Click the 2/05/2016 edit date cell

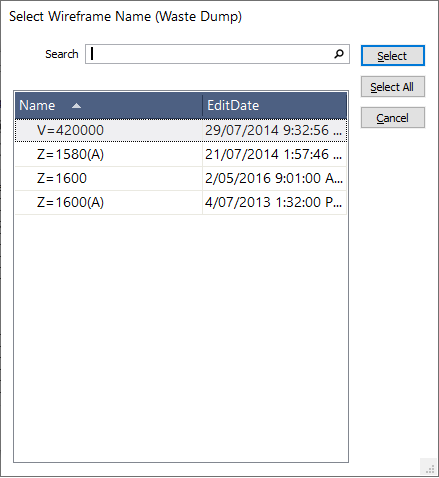pos(274,178)
